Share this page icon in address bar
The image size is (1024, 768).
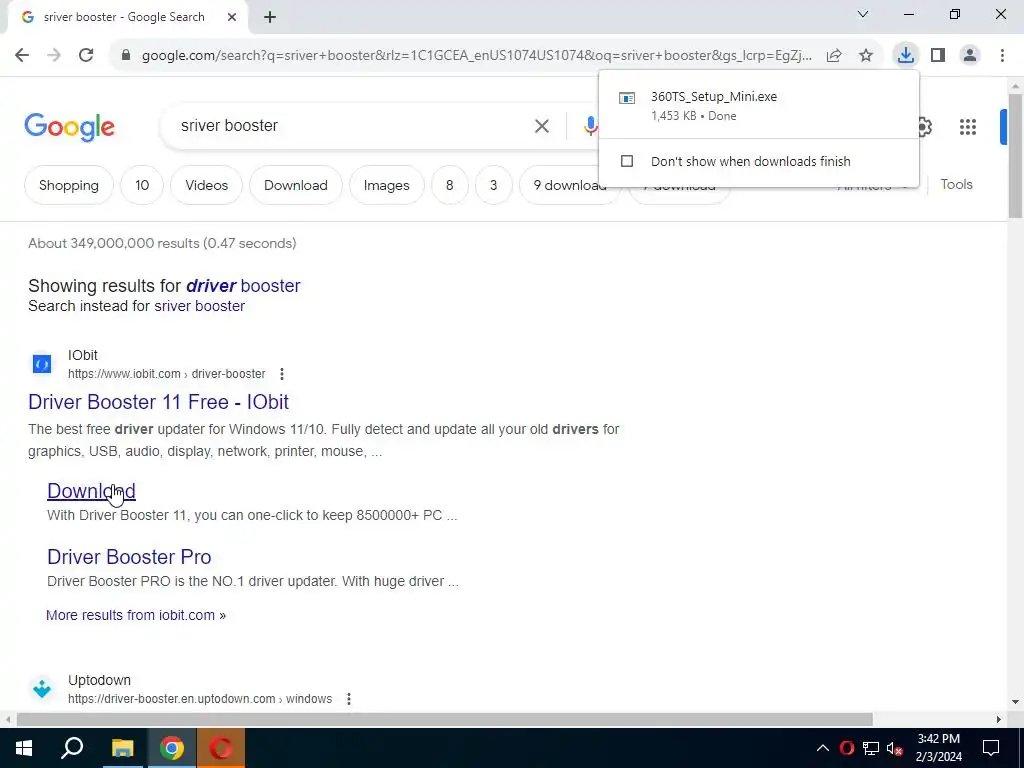tap(834, 56)
